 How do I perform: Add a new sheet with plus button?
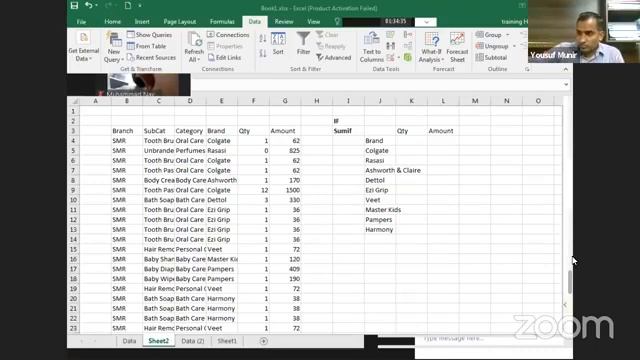[264, 341]
